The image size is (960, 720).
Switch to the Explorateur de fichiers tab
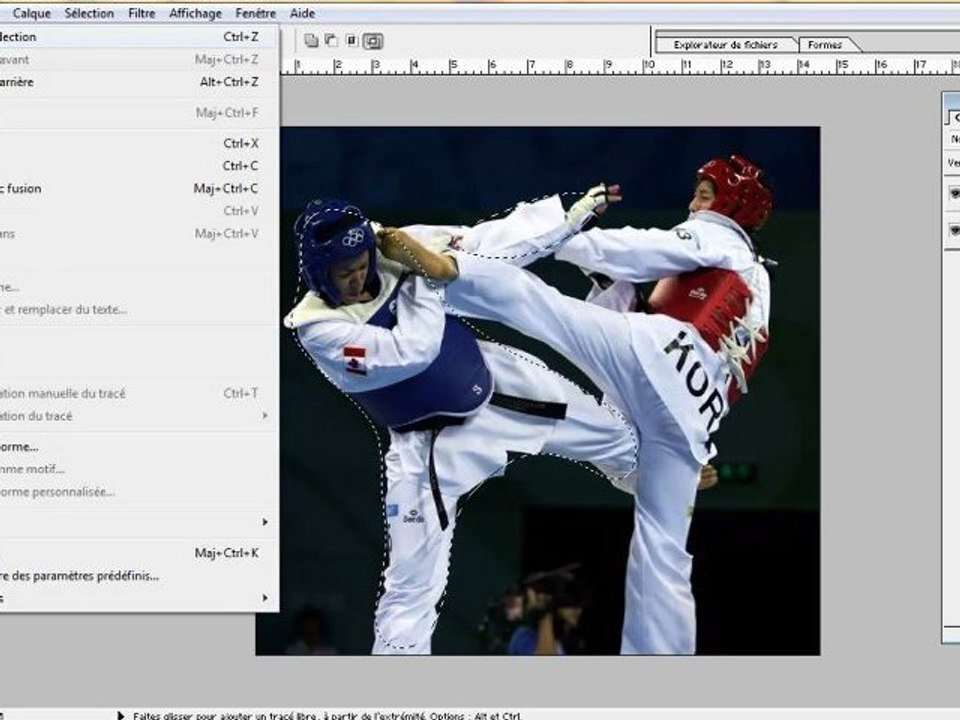point(726,45)
